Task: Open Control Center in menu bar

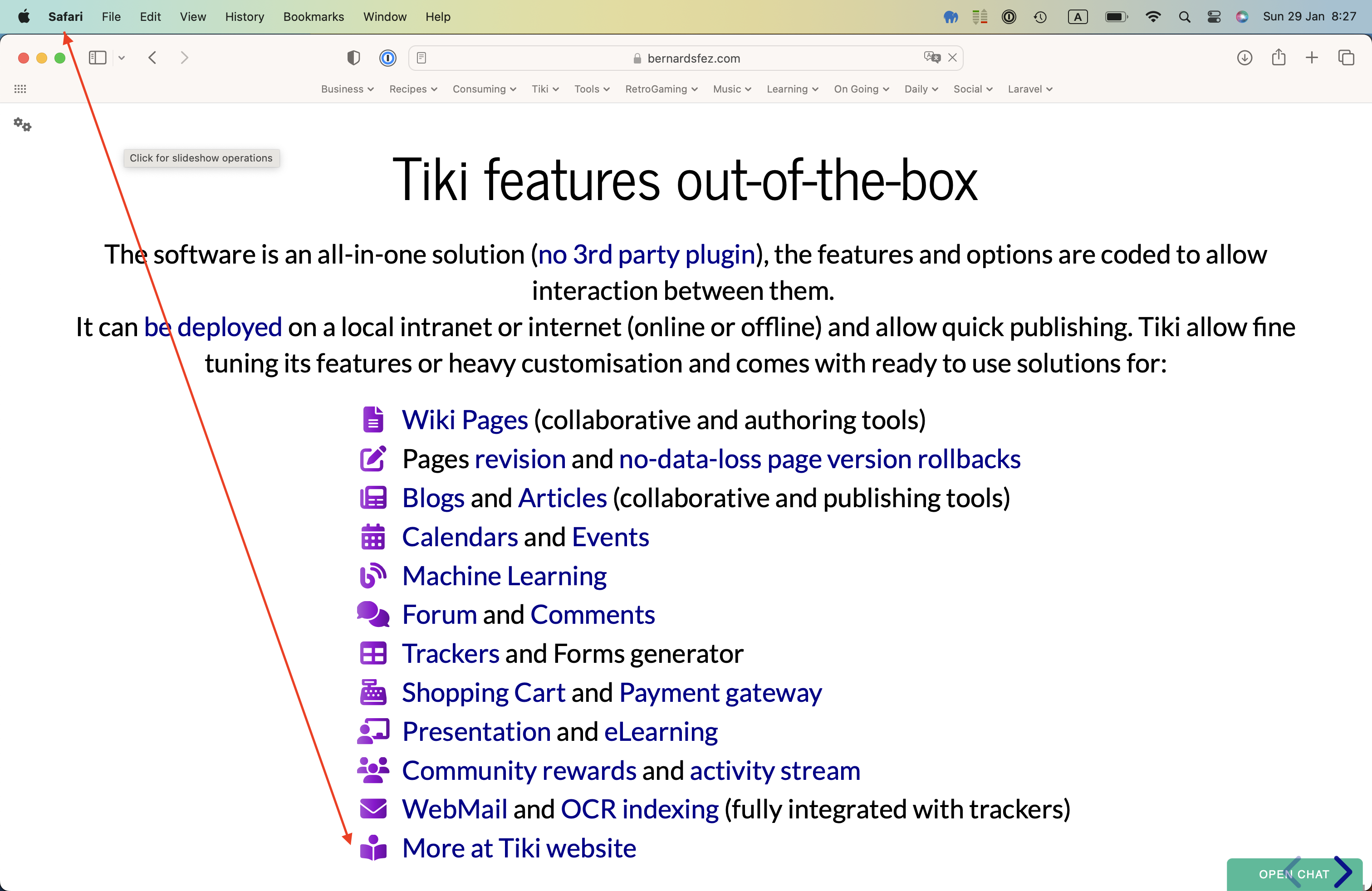Action: [1214, 17]
